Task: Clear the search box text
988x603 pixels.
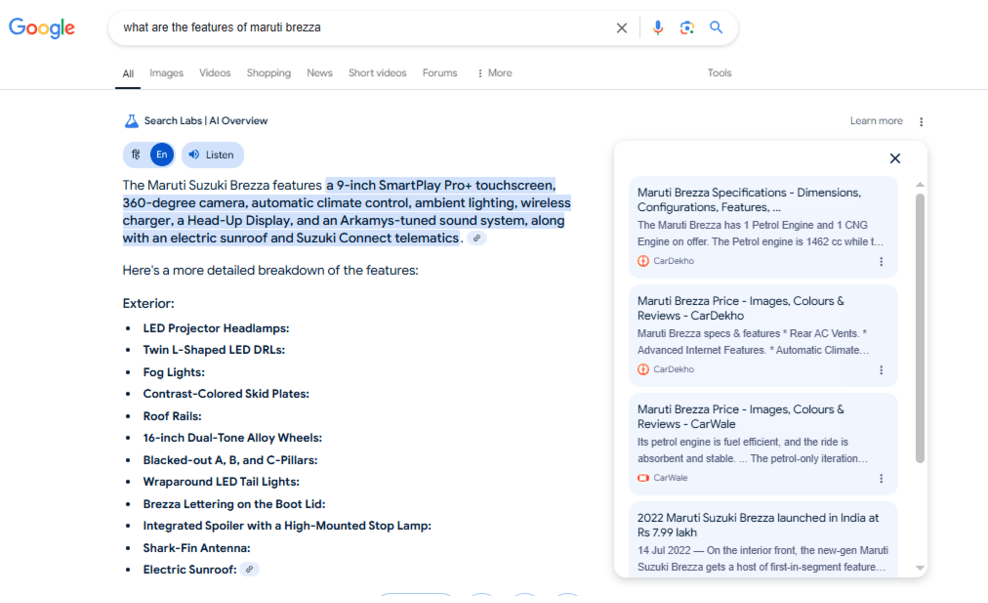Action: coord(621,28)
